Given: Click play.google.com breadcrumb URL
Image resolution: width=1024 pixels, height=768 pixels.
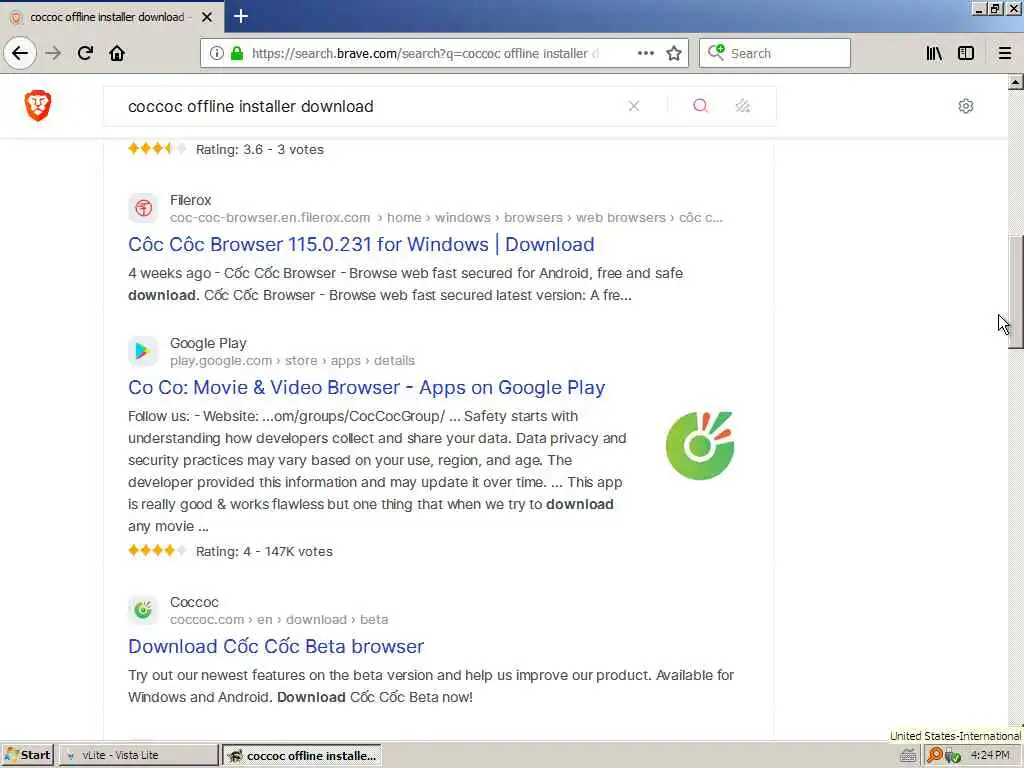Looking at the screenshot, I should click(292, 360).
